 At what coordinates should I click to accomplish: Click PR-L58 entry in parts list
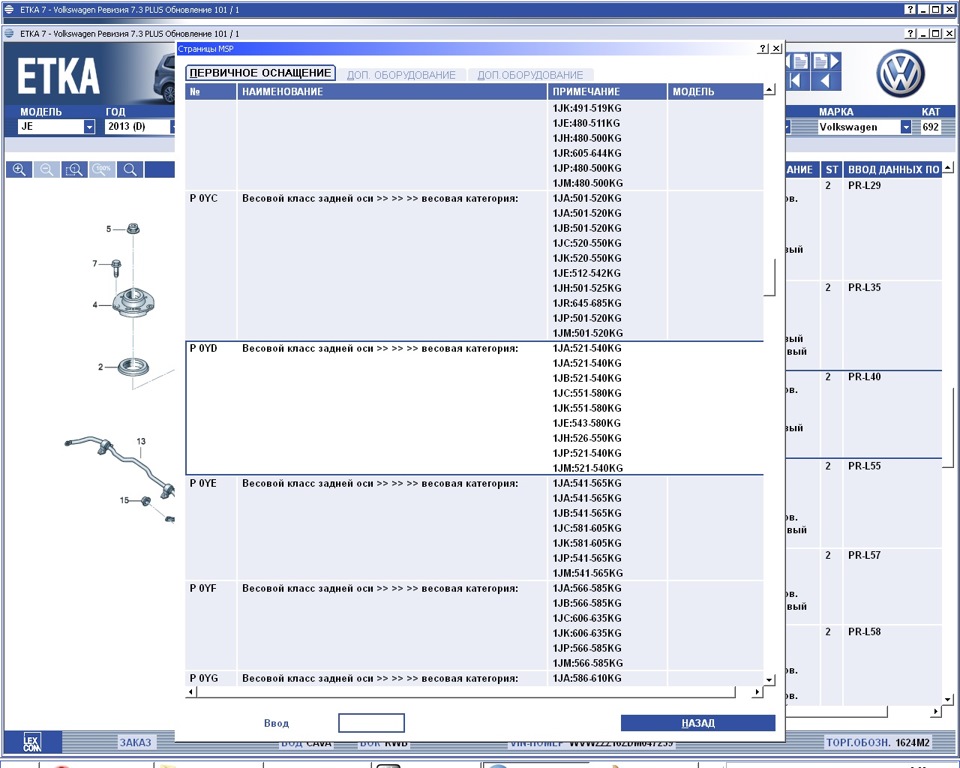coord(864,632)
